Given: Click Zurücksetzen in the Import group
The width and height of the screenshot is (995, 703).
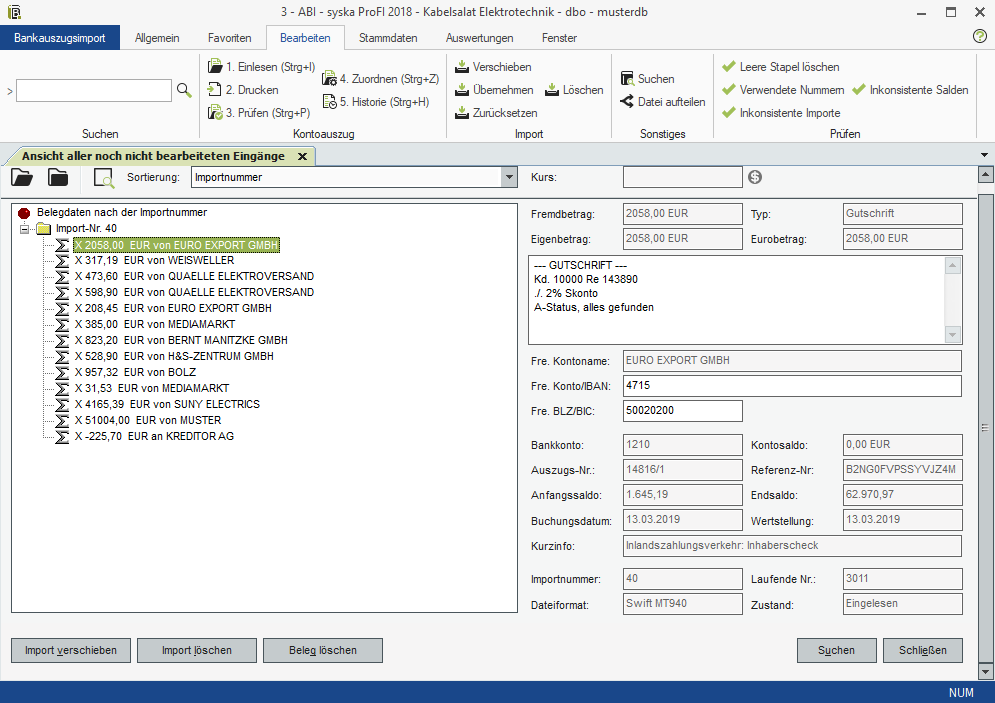Looking at the screenshot, I should [496, 112].
